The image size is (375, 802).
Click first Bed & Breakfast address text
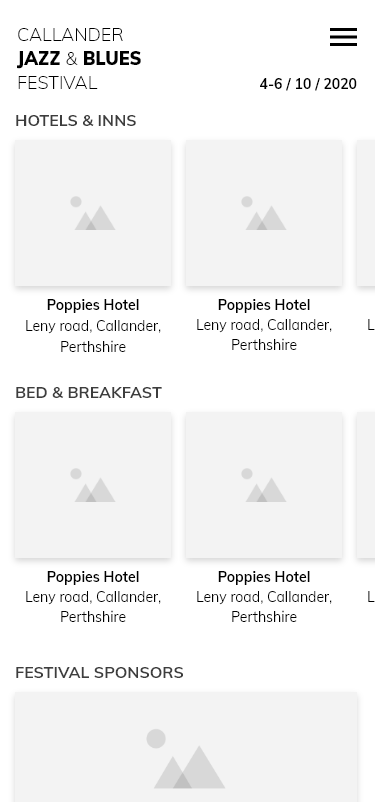[93, 607]
